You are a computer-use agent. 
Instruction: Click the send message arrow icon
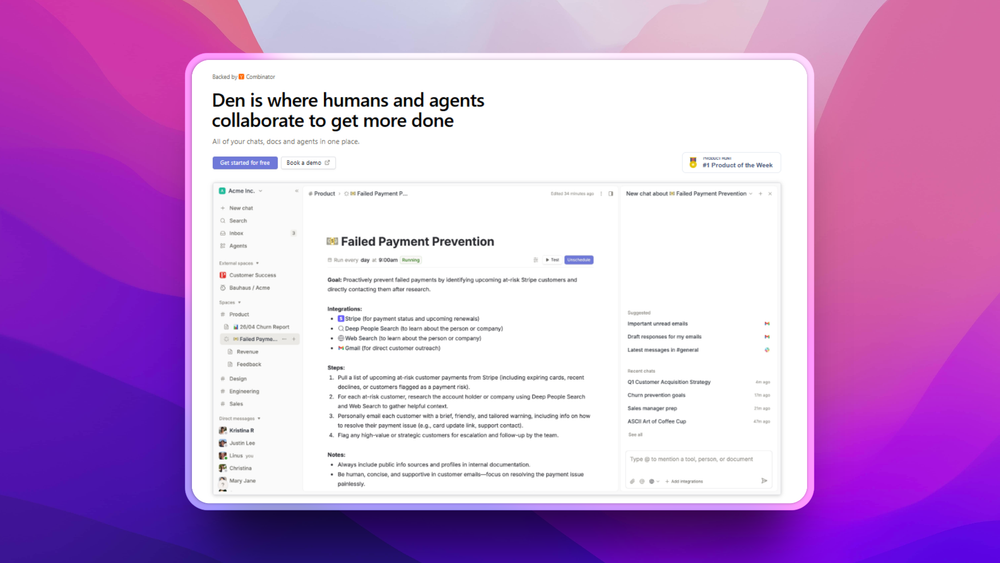pyautogui.click(x=764, y=481)
